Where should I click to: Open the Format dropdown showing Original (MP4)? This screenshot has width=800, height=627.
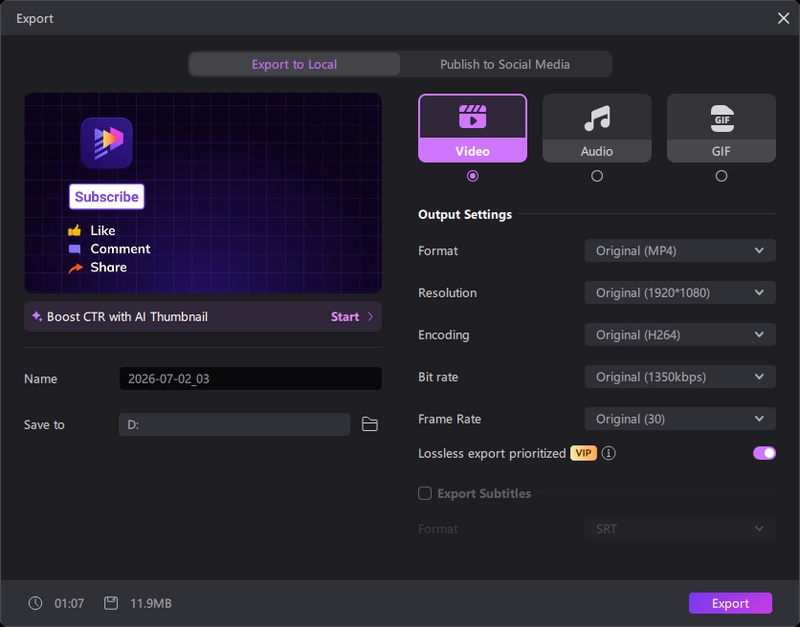(x=680, y=250)
